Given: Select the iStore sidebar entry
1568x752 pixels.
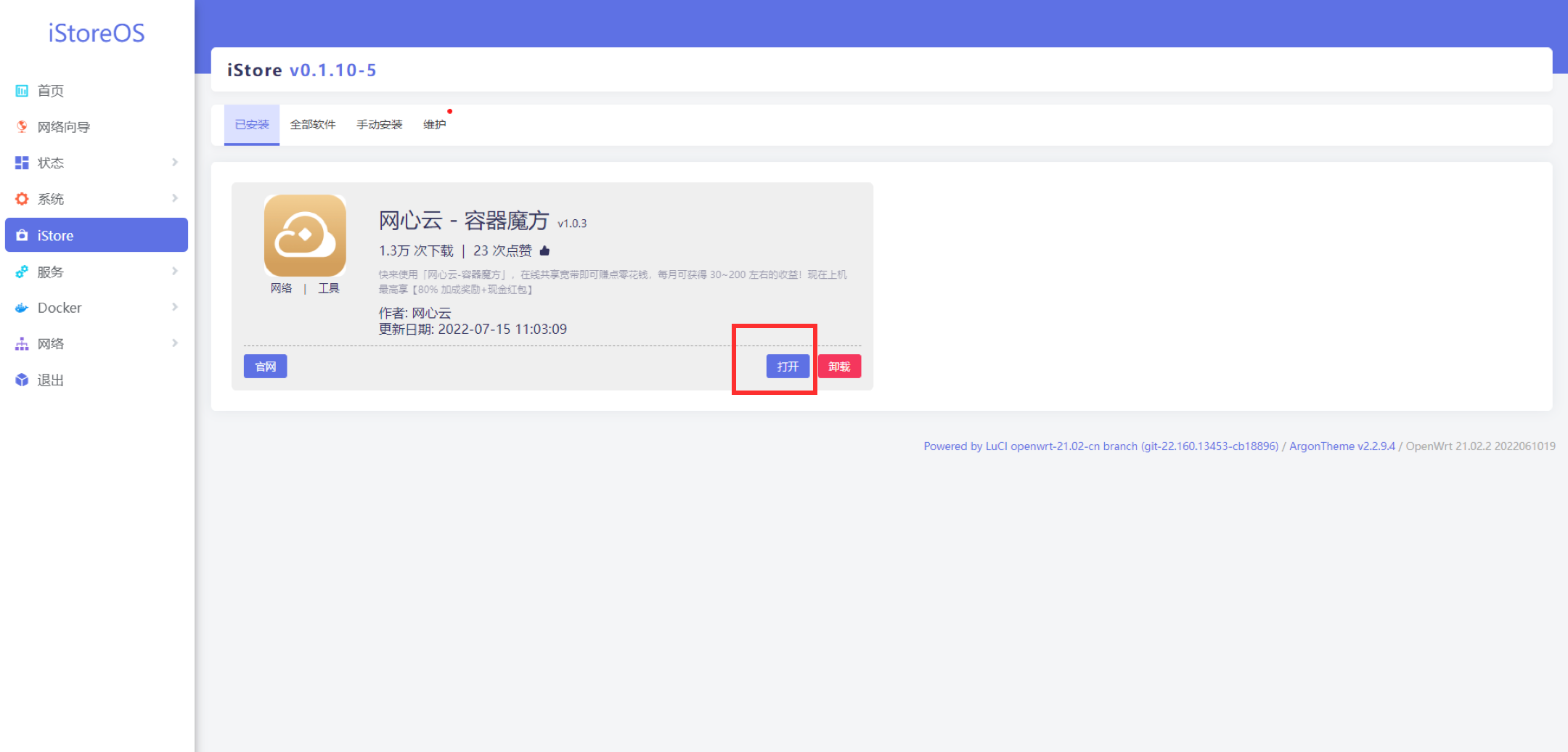Looking at the screenshot, I should 97,235.
